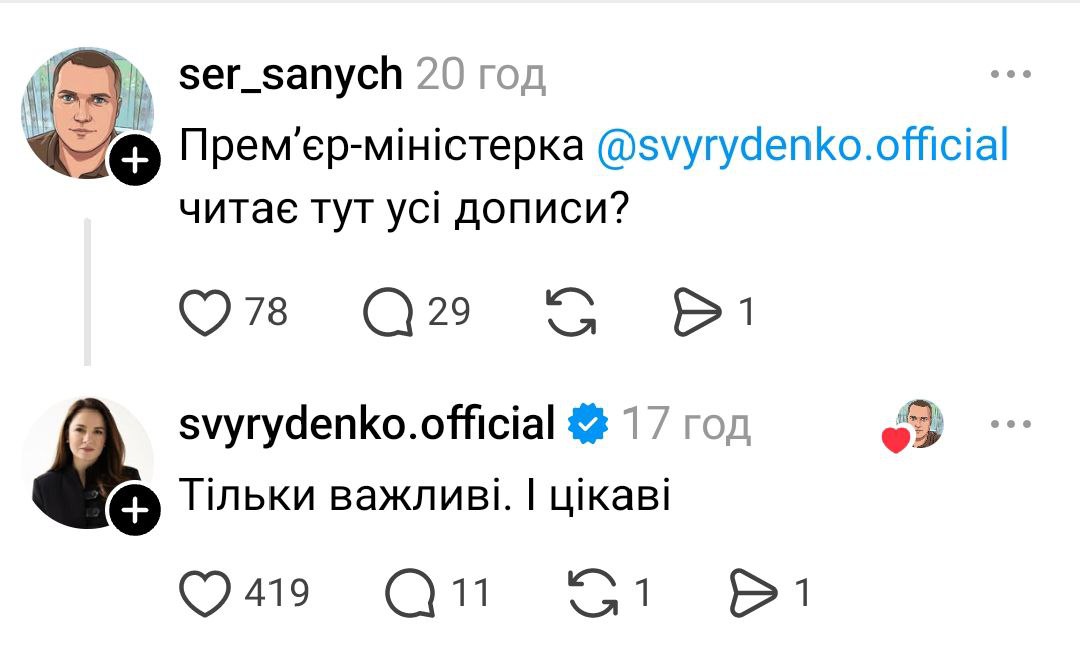Tap the blue verified badge

click(x=588, y=425)
